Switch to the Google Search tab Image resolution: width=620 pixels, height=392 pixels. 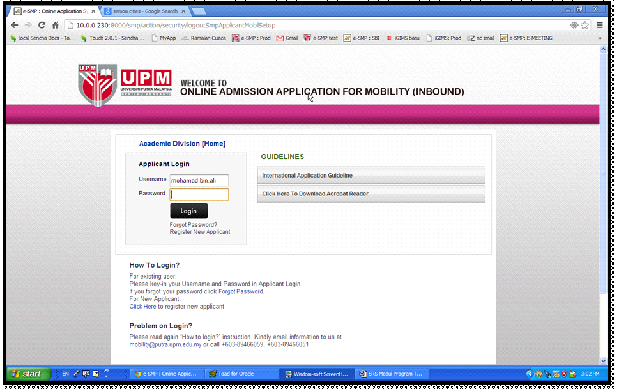144,11
